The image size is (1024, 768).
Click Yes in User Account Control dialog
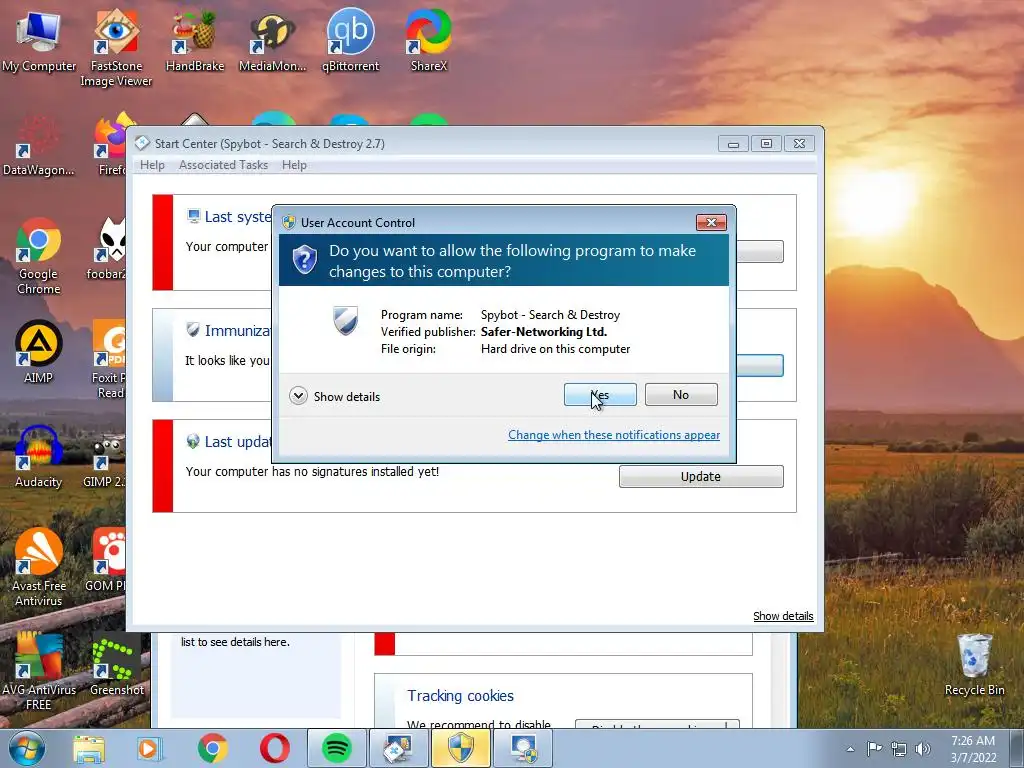click(600, 394)
